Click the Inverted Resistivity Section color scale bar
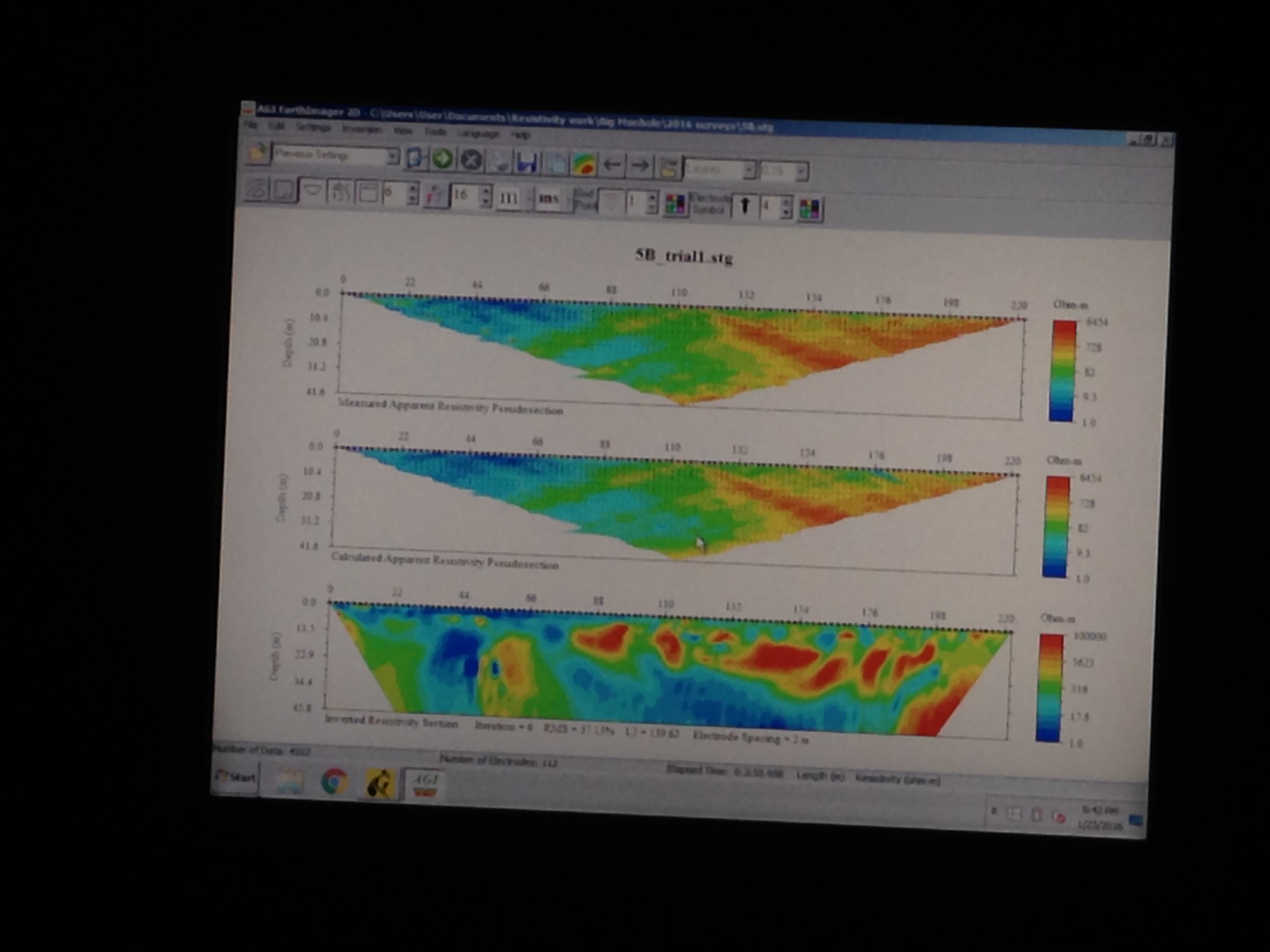The image size is (1270, 952). [1050, 688]
